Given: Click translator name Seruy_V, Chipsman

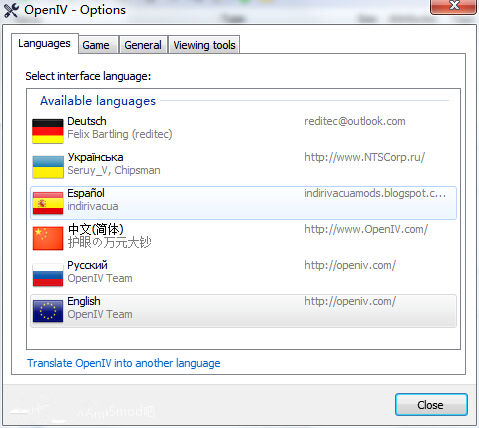Looking at the screenshot, I should pos(114,170).
